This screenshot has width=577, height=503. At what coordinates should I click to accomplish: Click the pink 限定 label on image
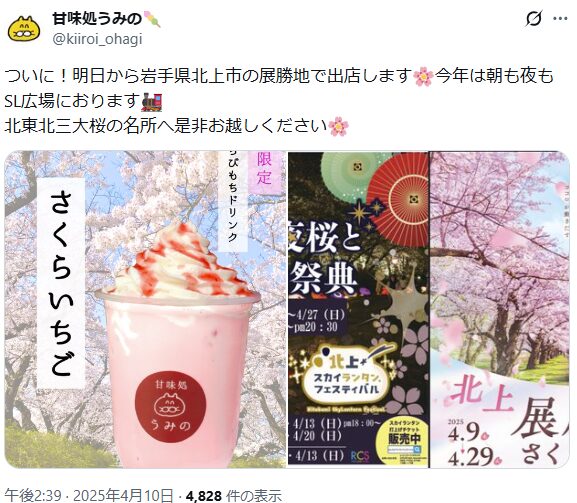point(264,168)
